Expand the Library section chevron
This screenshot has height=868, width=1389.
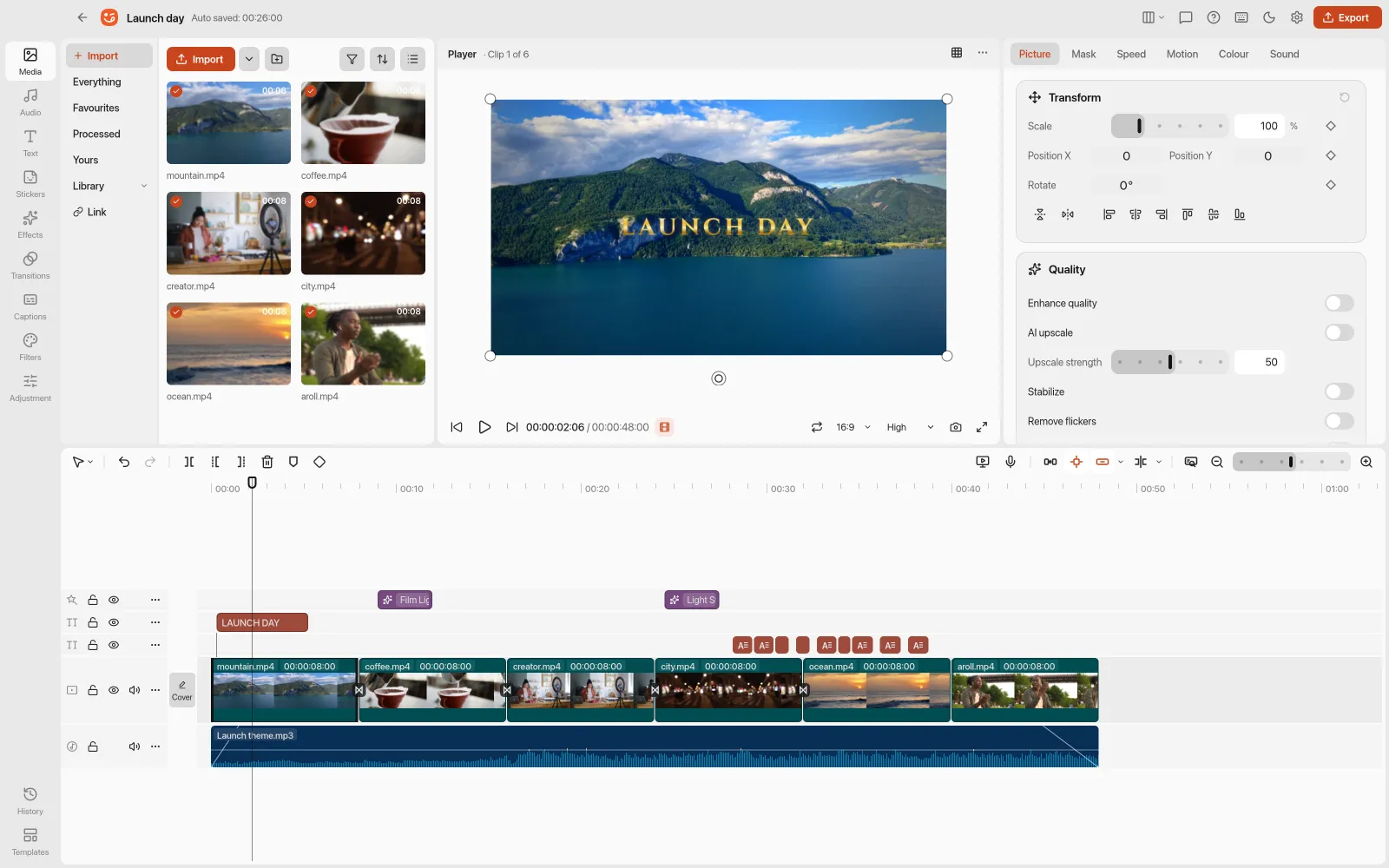[x=144, y=186]
